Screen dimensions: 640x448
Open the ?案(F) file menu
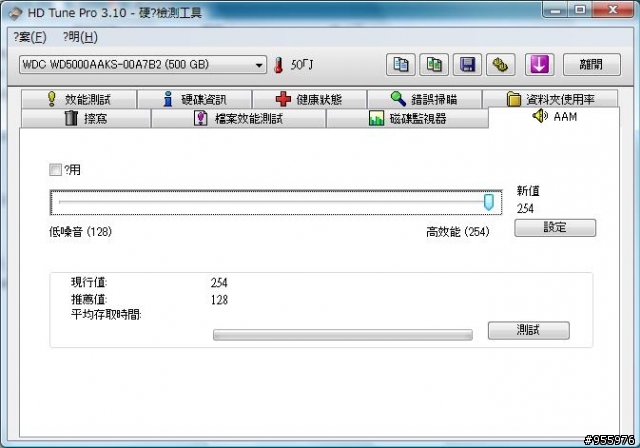click(30, 37)
